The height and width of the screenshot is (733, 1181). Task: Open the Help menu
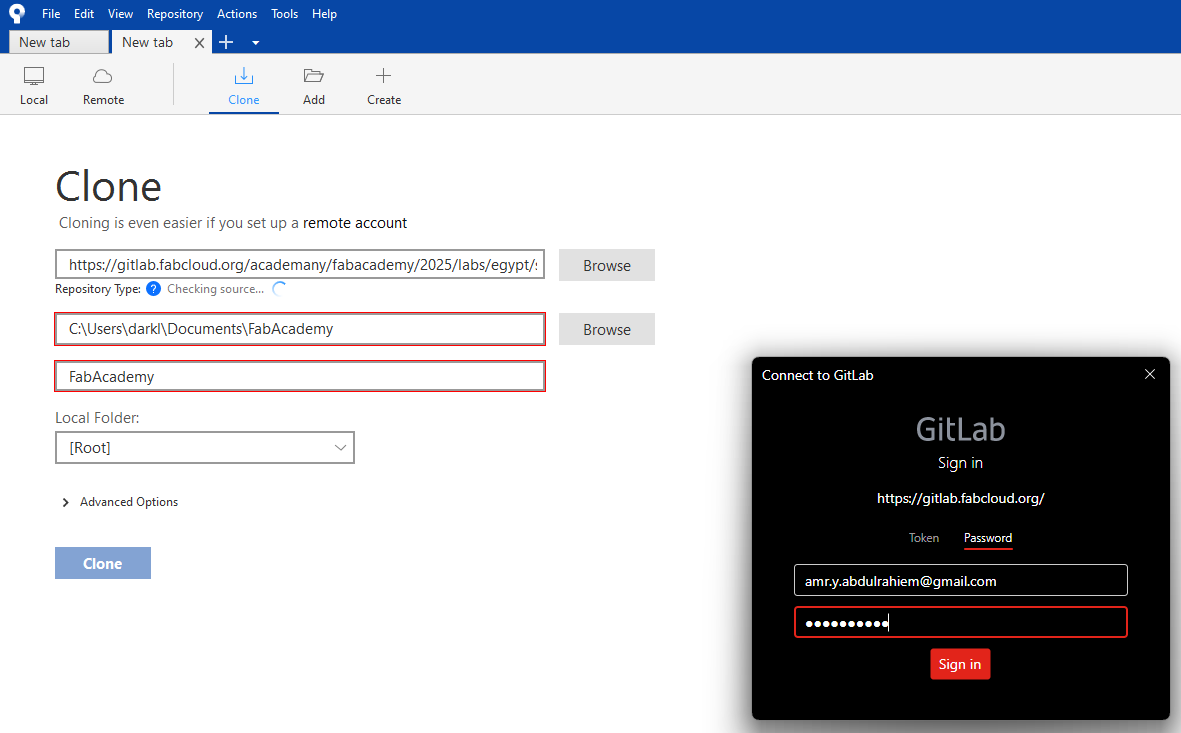click(x=324, y=14)
